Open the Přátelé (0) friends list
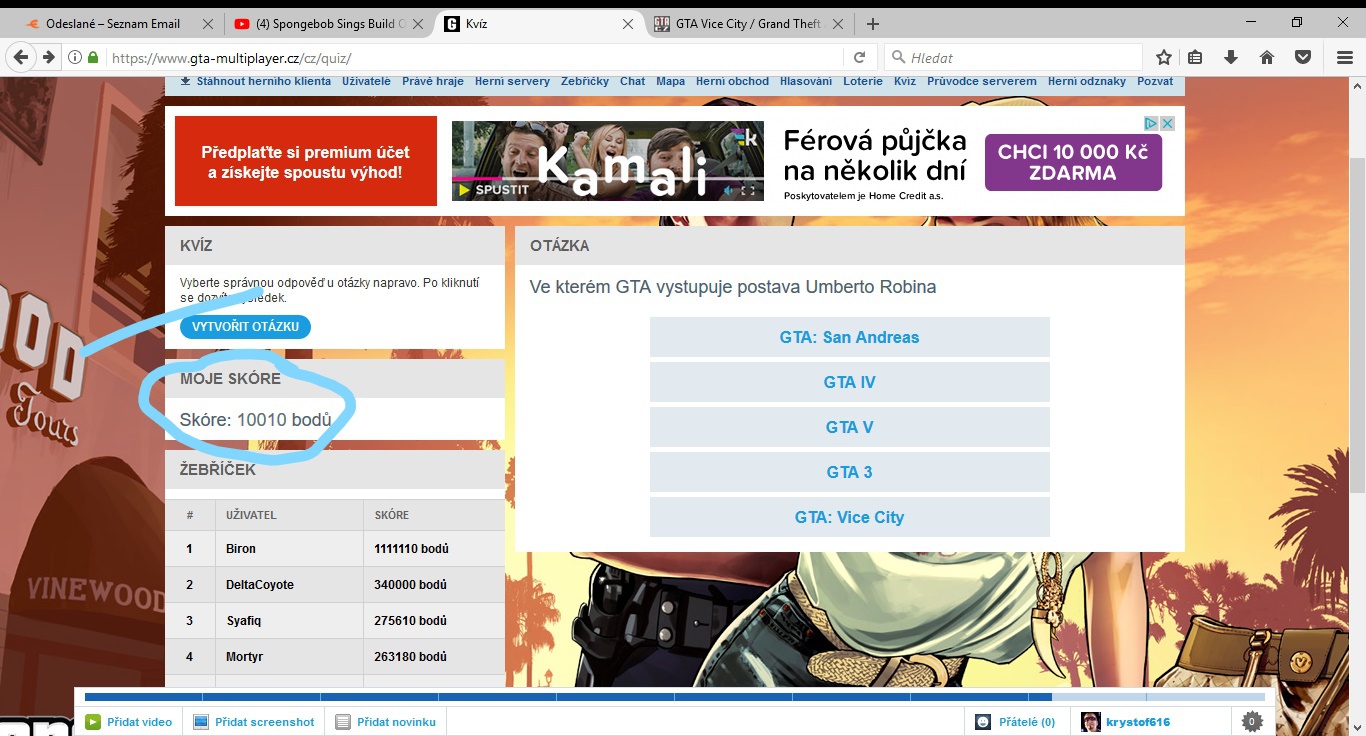Image resolution: width=1366 pixels, height=736 pixels. tap(1016, 722)
